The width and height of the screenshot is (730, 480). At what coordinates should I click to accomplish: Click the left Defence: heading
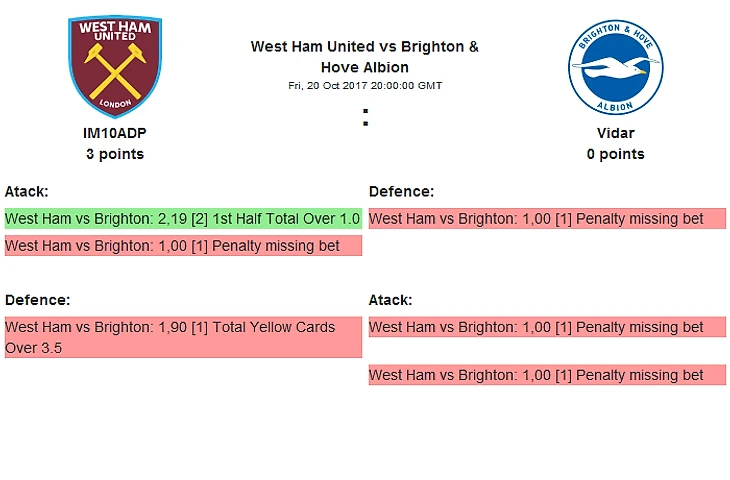[37, 299]
